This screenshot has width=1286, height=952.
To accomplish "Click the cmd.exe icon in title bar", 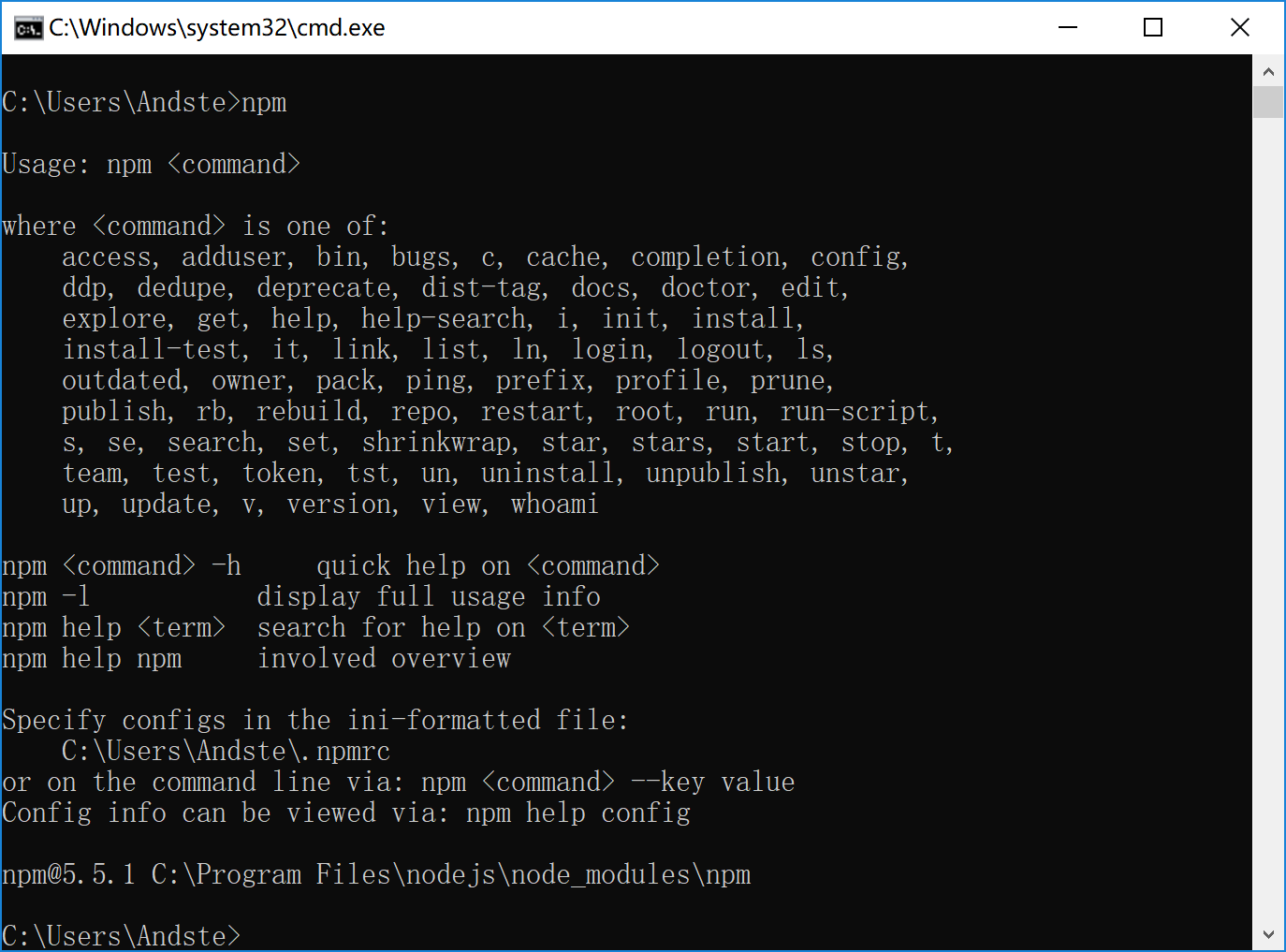I will coord(28,28).
